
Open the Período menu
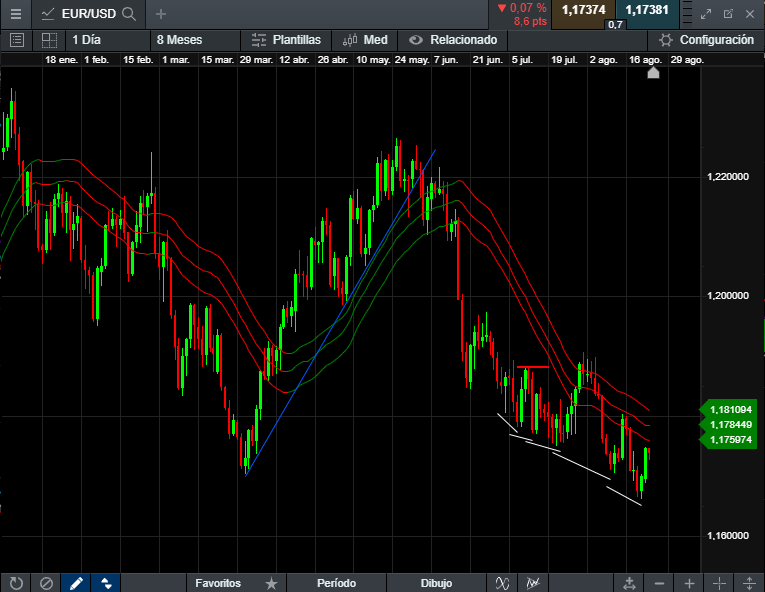pyautogui.click(x=337, y=583)
